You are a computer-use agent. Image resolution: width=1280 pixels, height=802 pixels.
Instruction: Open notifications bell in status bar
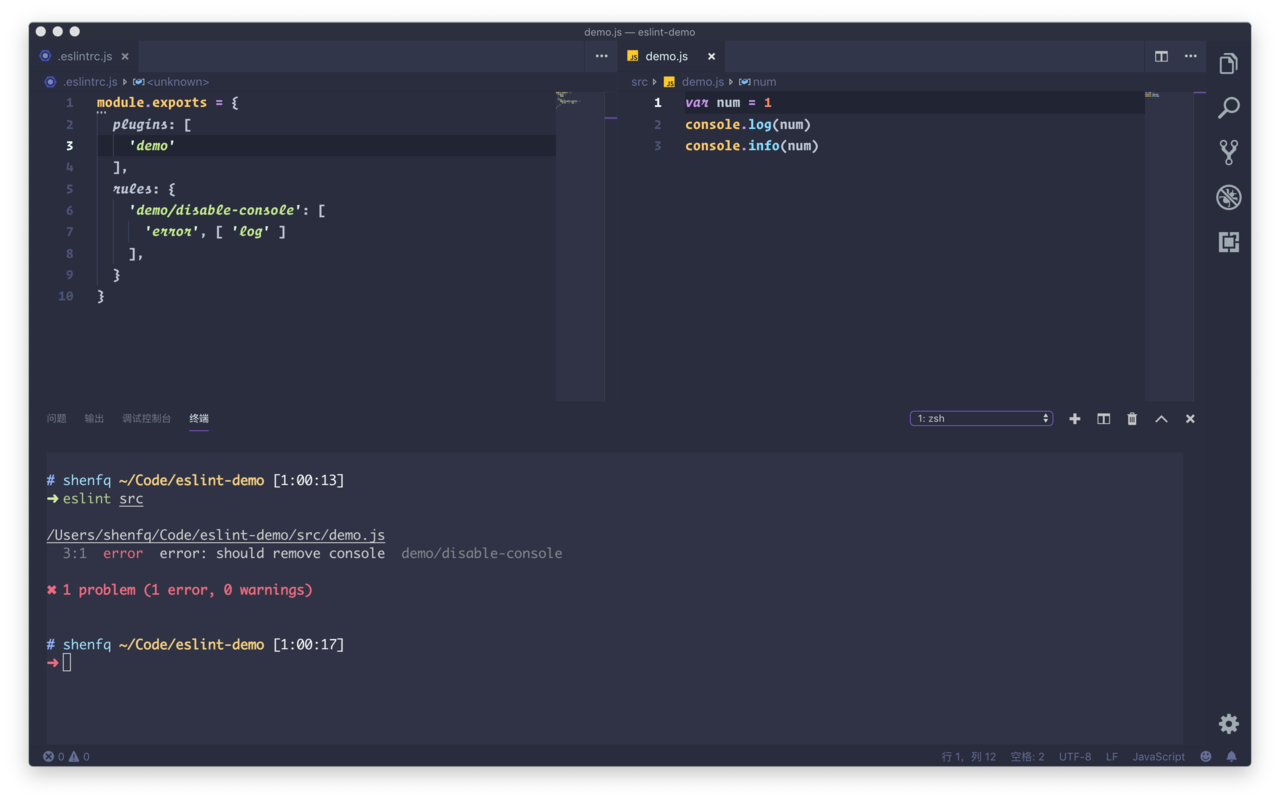tap(1232, 757)
